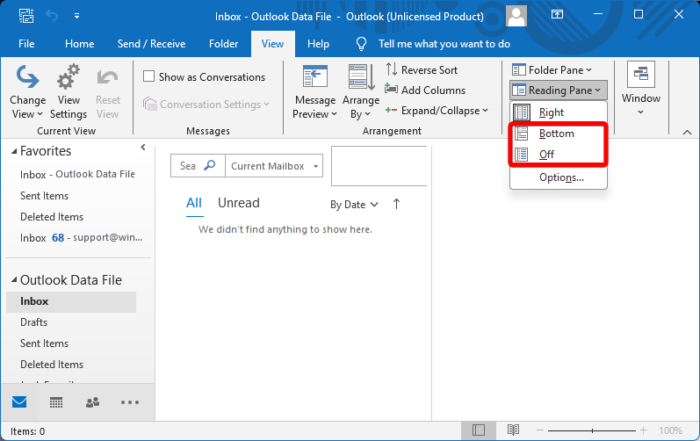Select Bottom from Reading Pane menu

pyautogui.click(x=557, y=133)
